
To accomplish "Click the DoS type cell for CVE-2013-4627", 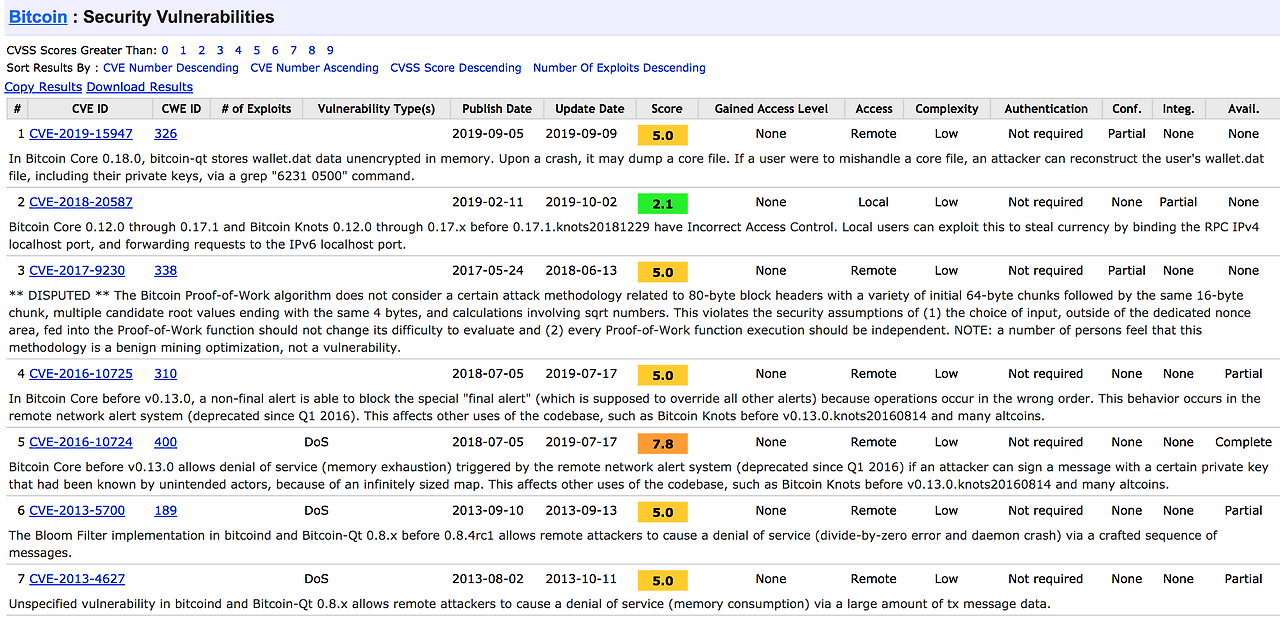I will tap(316, 579).
